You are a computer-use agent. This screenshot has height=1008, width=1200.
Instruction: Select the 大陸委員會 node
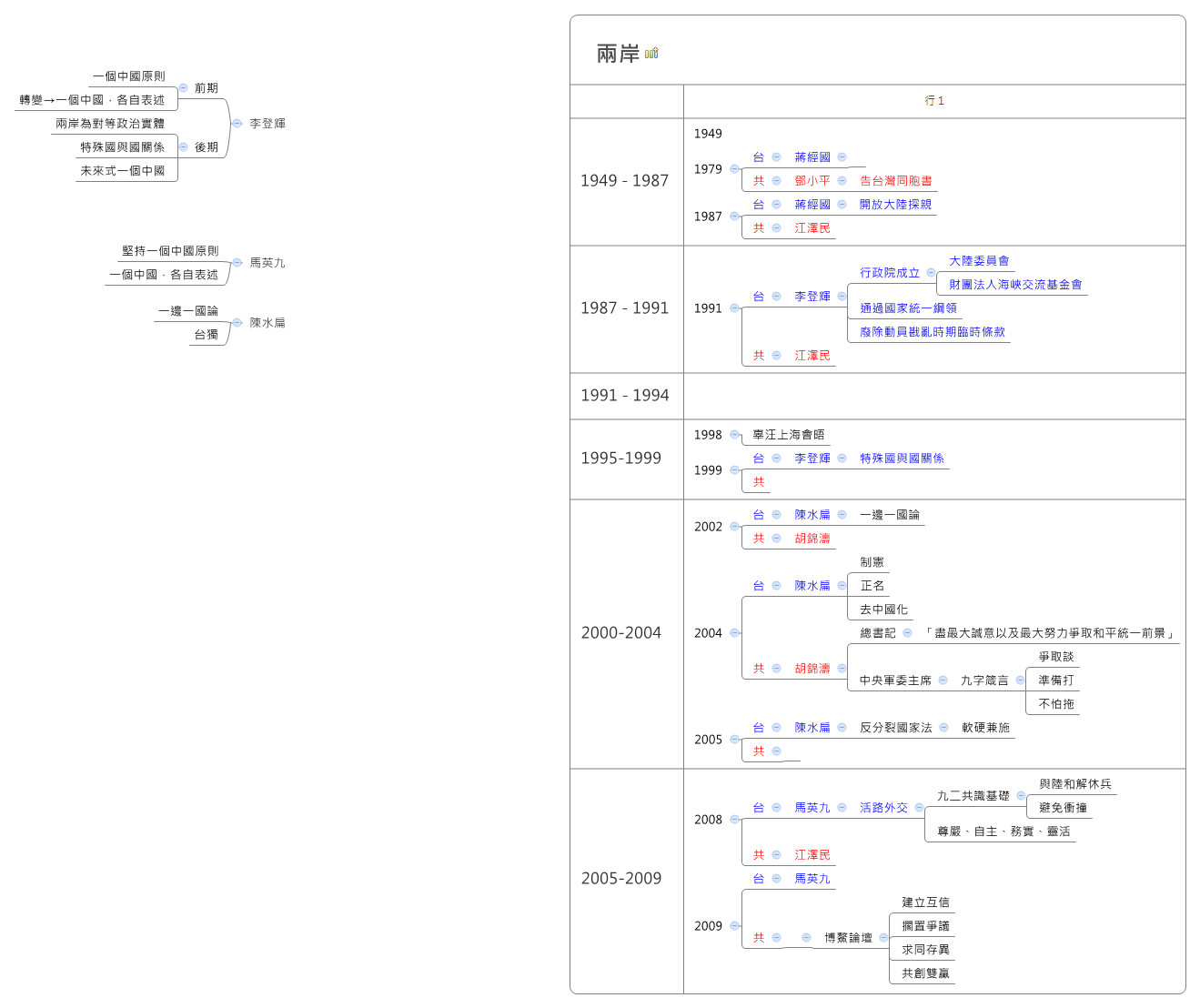tap(978, 261)
